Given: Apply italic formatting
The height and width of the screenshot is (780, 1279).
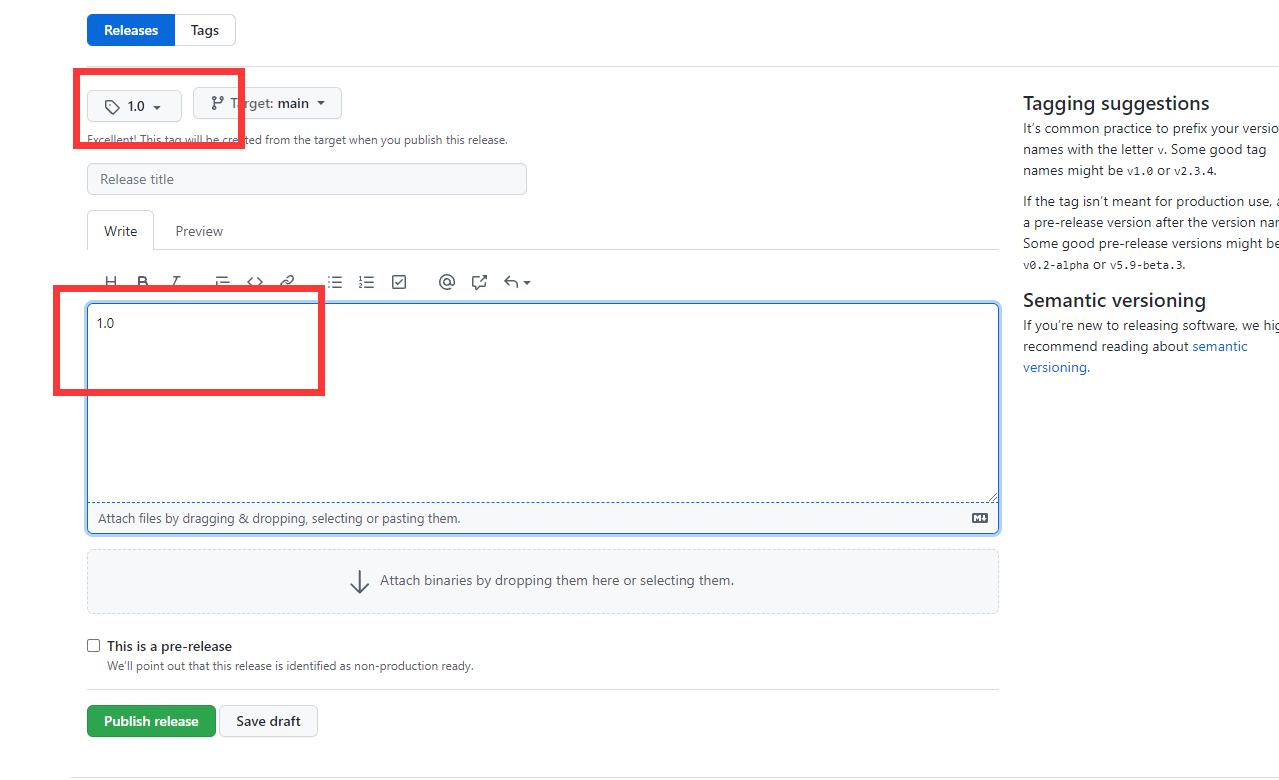Looking at the screenshot, I should tap(176, 282).
